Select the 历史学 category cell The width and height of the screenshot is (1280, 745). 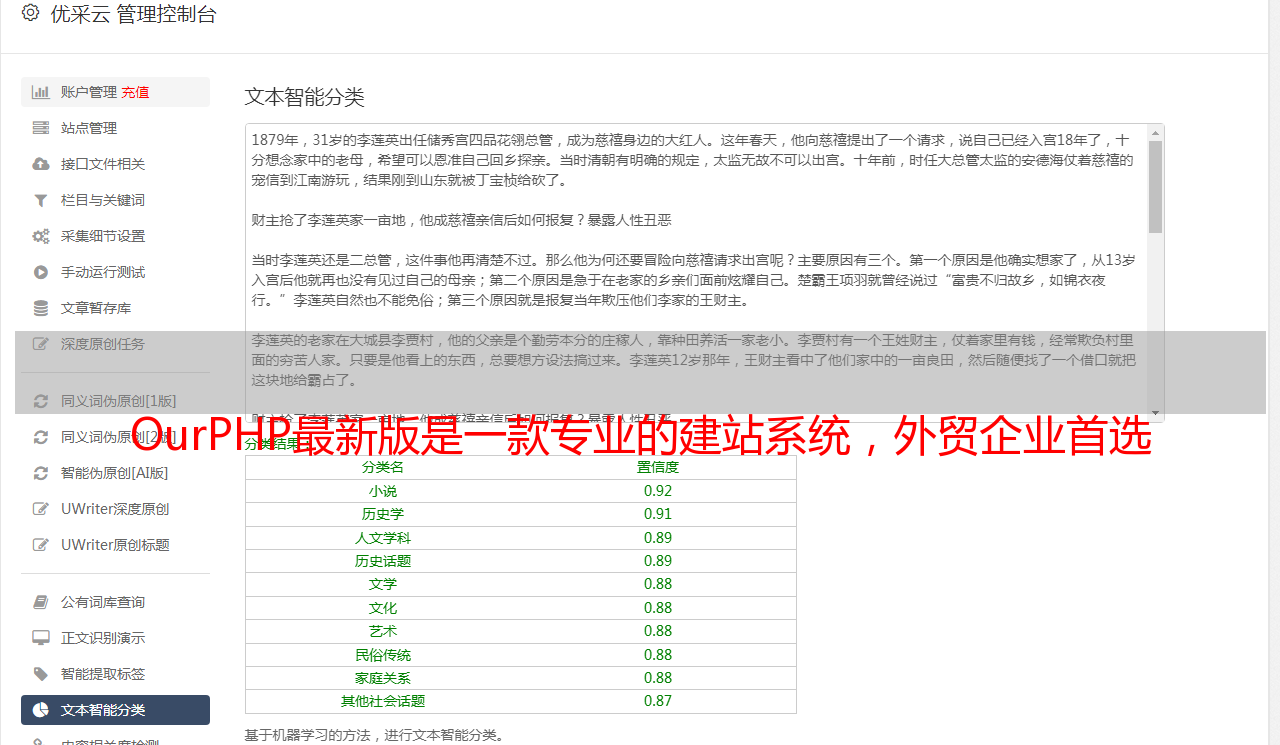coord(383,514)
